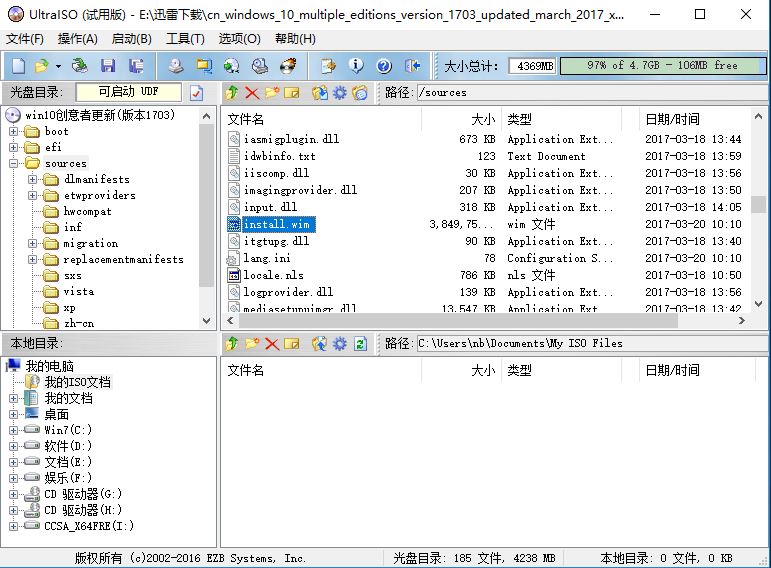Expand the replacementmanifests folder node
The width and height of the screenshot is (771, 568).
(32, 259)
